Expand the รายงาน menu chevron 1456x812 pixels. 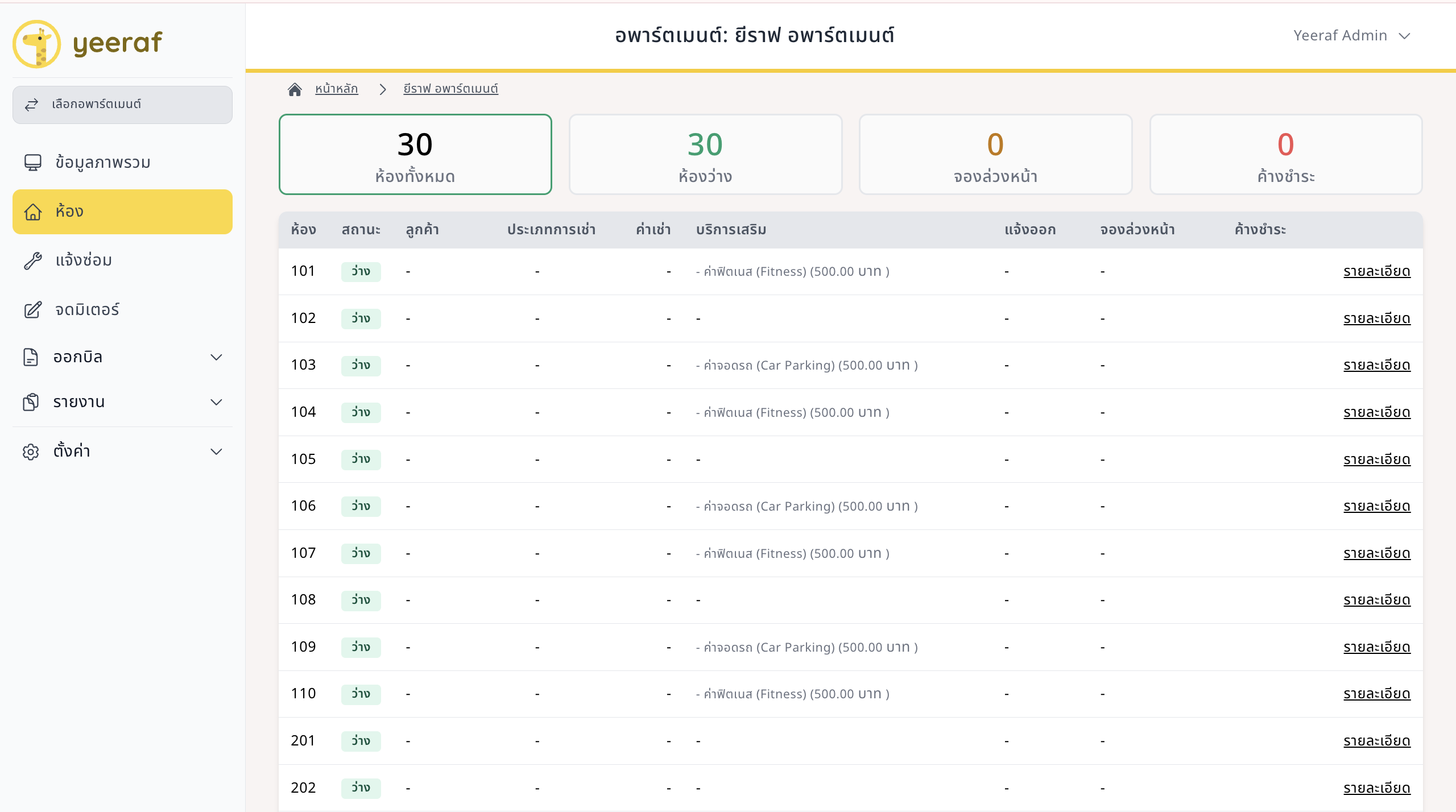tap(216, 402)
